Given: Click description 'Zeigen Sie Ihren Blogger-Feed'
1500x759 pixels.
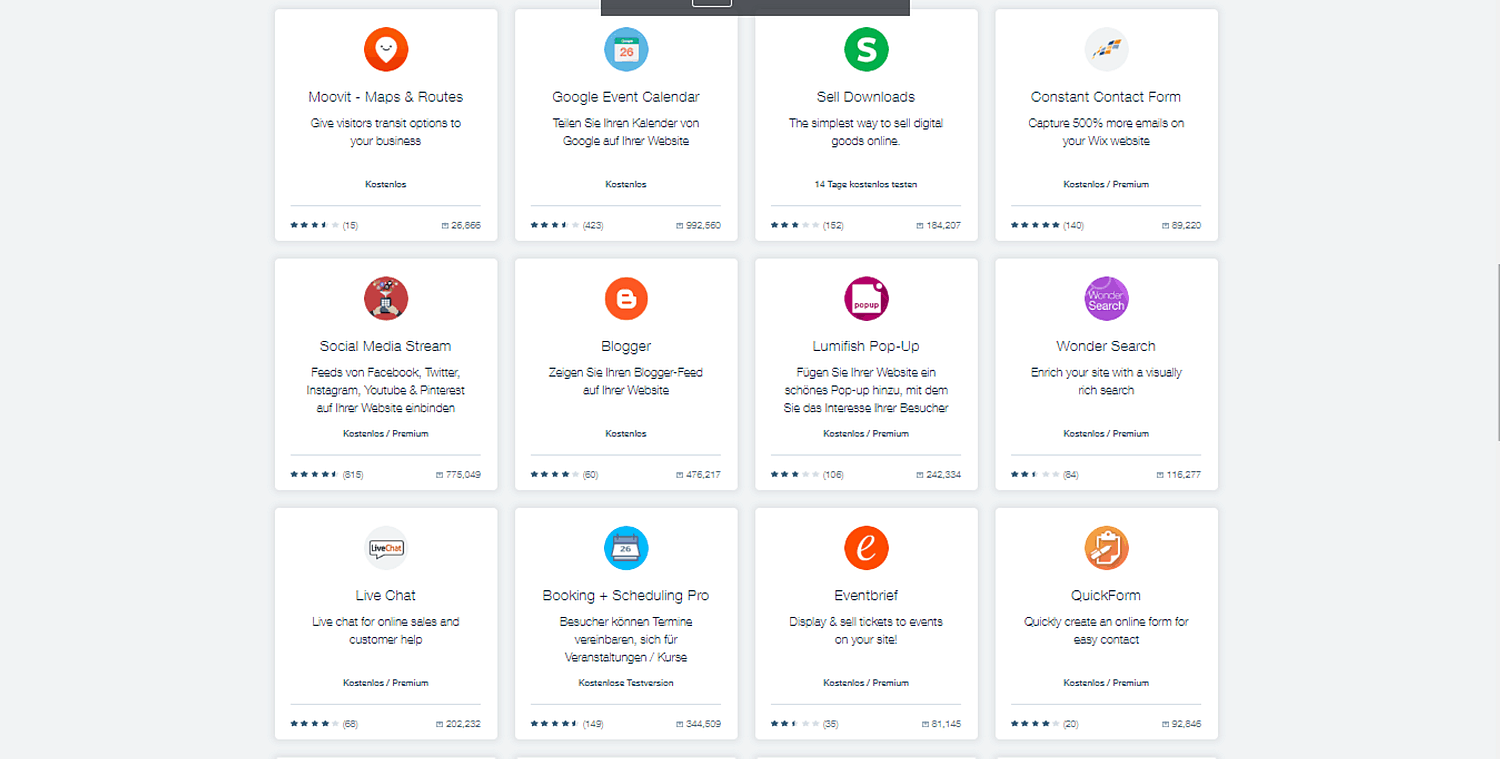Looking at the screenshot, I should (626, 381).
